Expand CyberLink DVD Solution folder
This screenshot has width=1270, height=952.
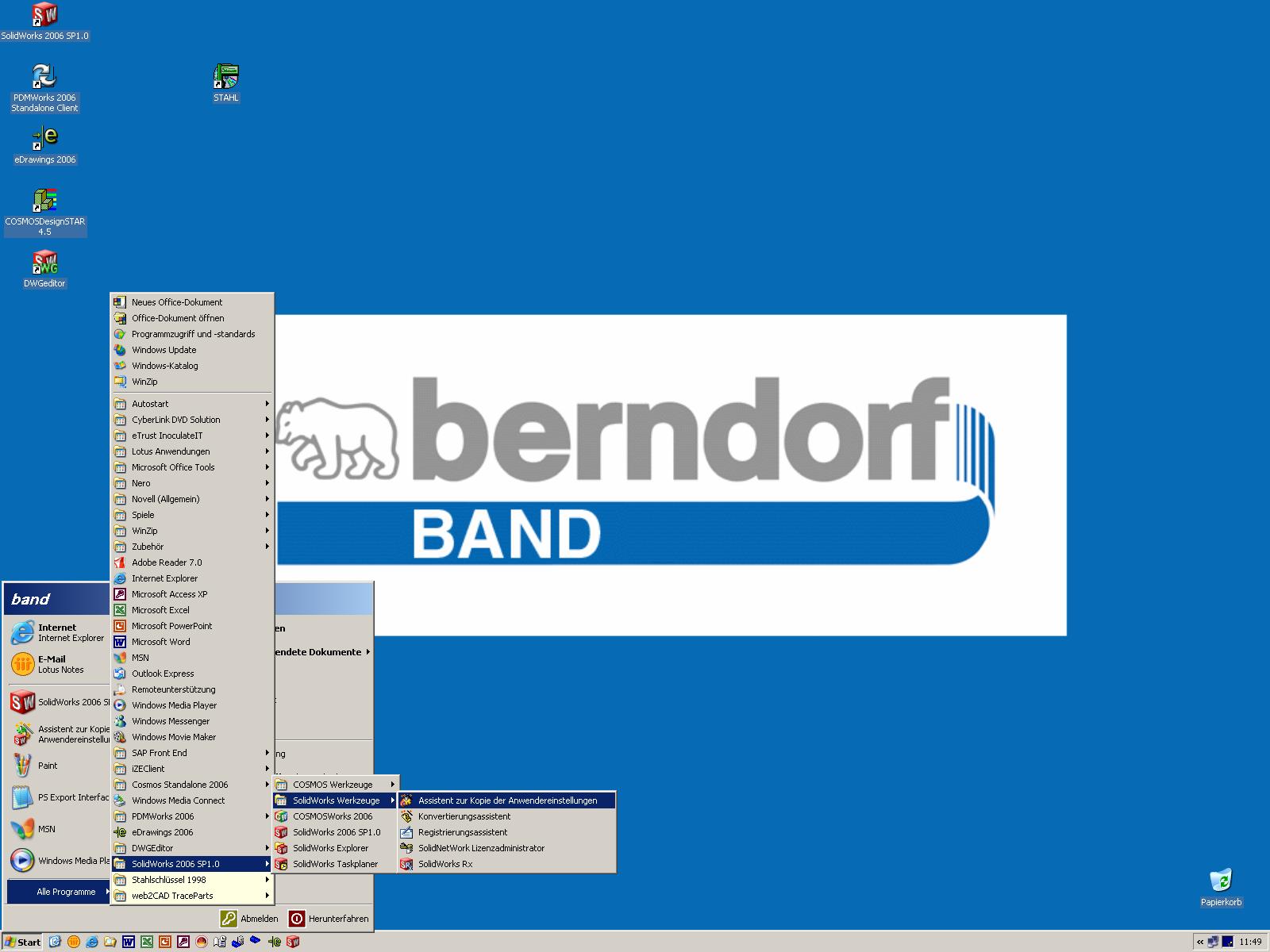pos(192,420)
